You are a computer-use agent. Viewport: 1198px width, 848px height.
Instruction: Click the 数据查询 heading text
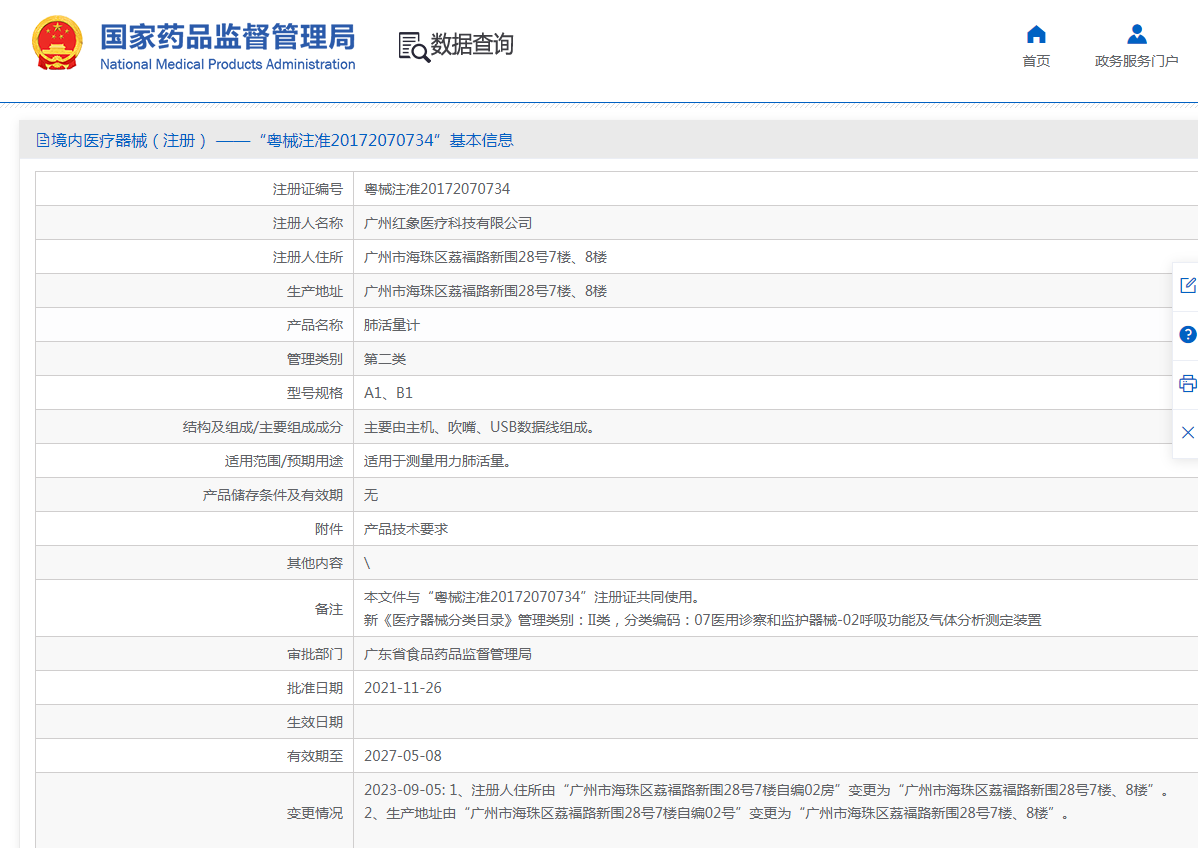tap(472, 44)
